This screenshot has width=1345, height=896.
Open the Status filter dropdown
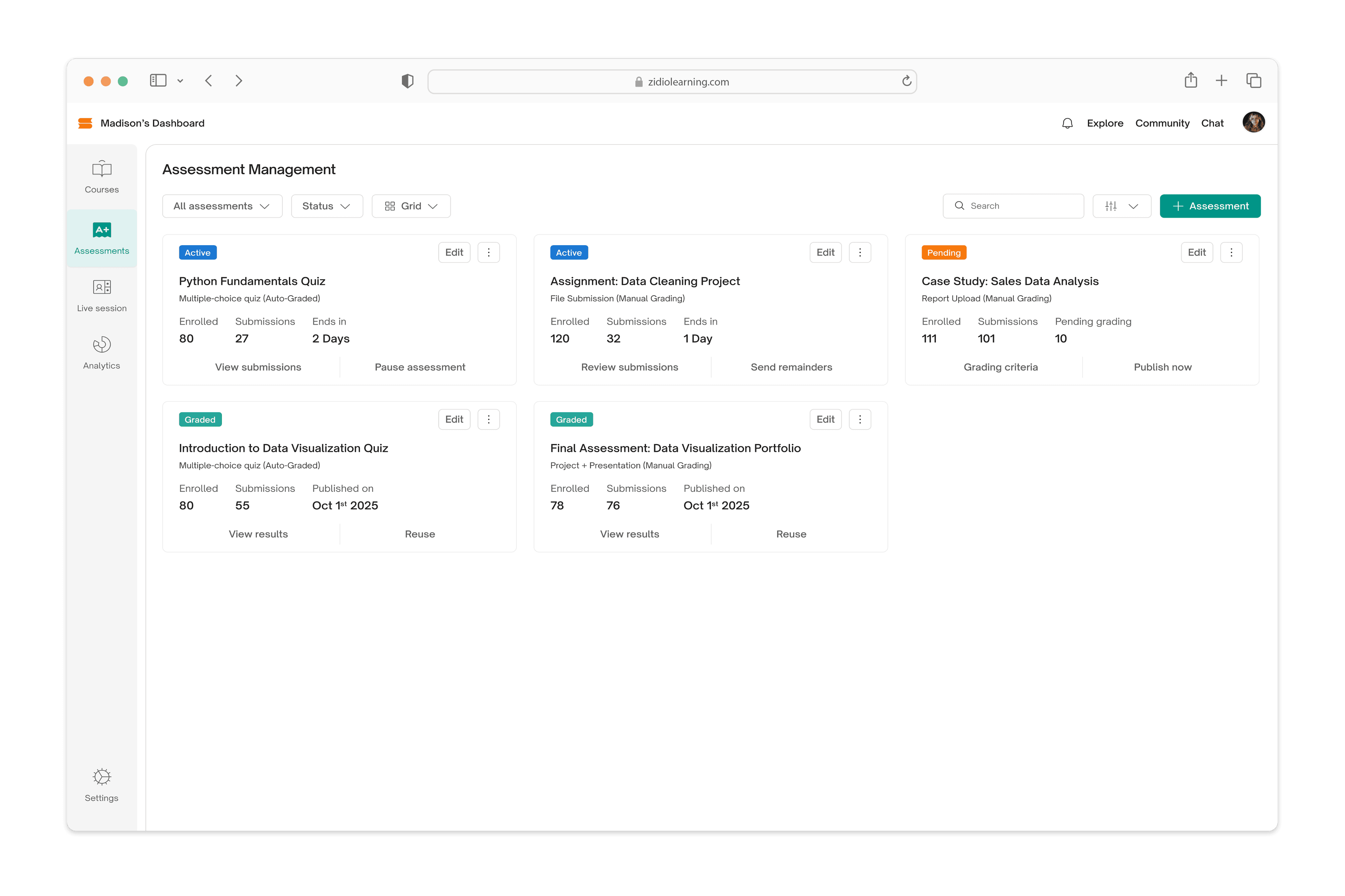click(x=326, y=206)
